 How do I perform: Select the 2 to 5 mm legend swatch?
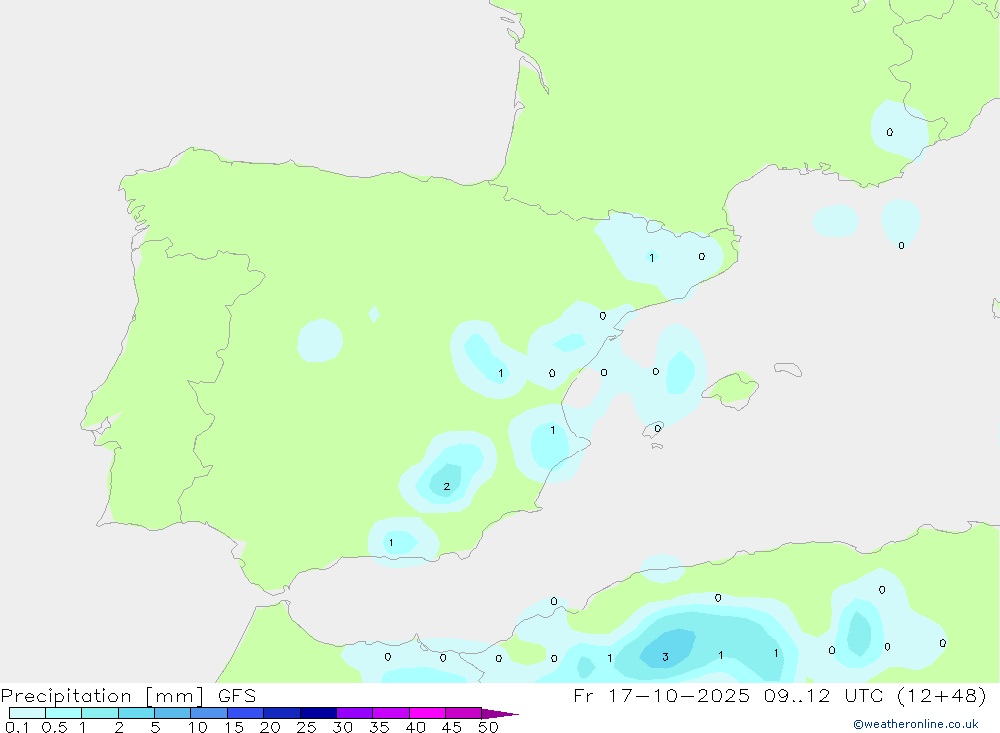[136, 713]
